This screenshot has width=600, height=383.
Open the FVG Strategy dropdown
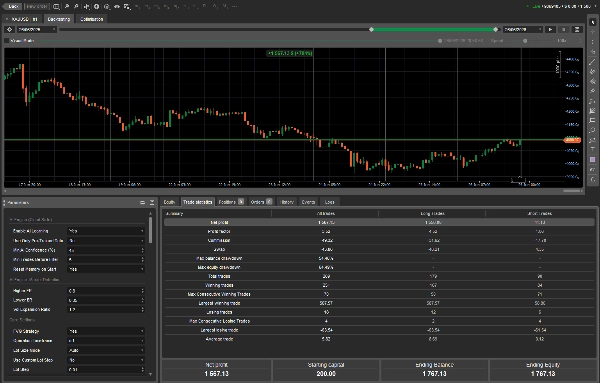pyautogui.click(x=106, y=331)
